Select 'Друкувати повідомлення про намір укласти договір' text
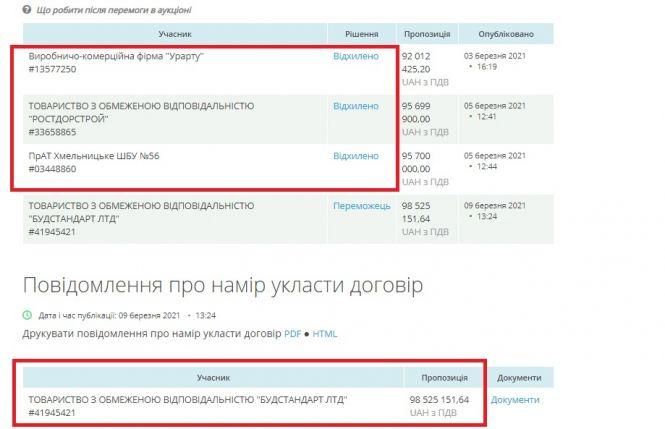Screen dimensions: 665x429 pyautogui.click(x=152, y=334)
